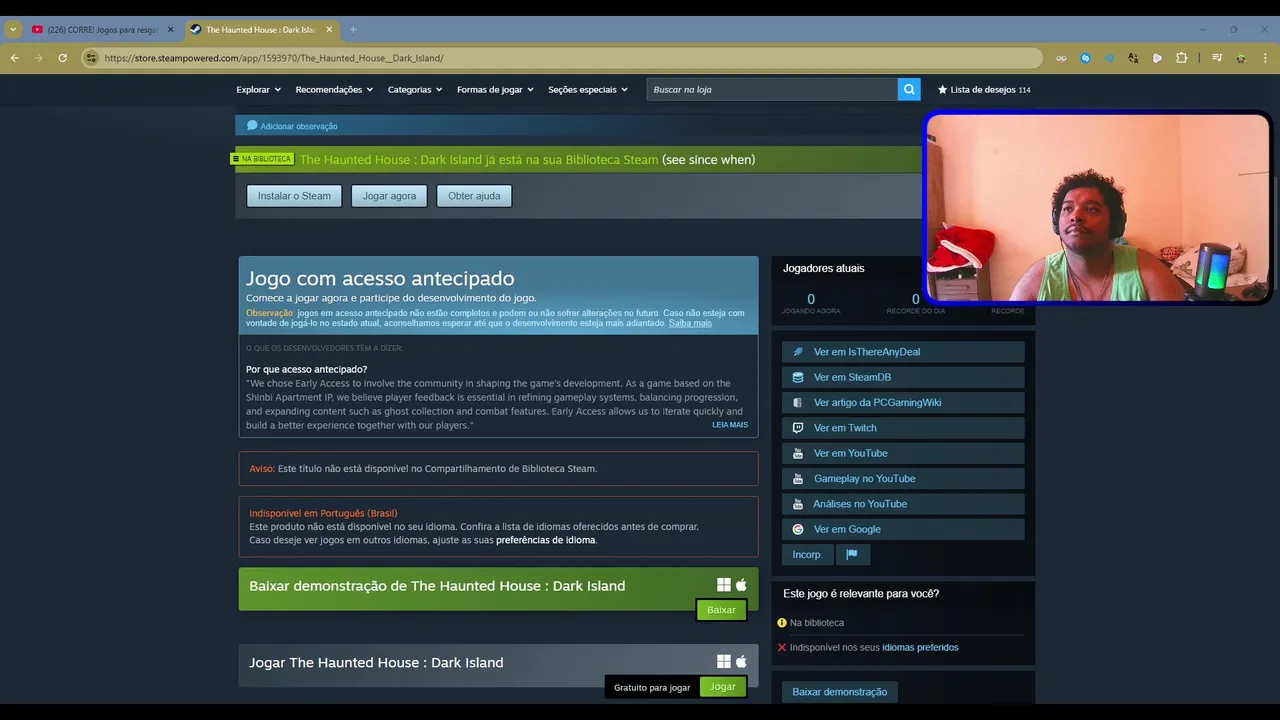
Task: Click the Shazam extension icon
Action: pos(1085,58)
